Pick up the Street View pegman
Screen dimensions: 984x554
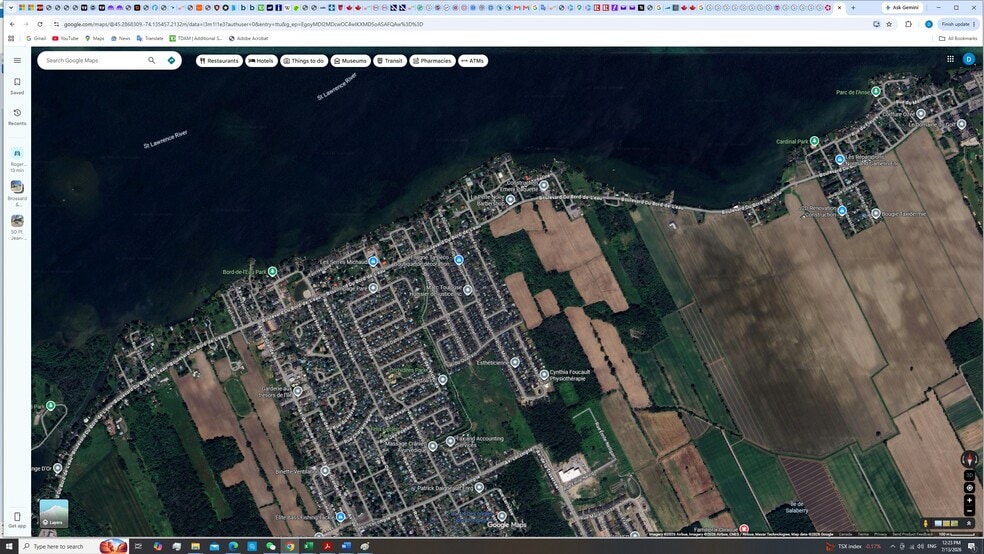click(925, 523)
